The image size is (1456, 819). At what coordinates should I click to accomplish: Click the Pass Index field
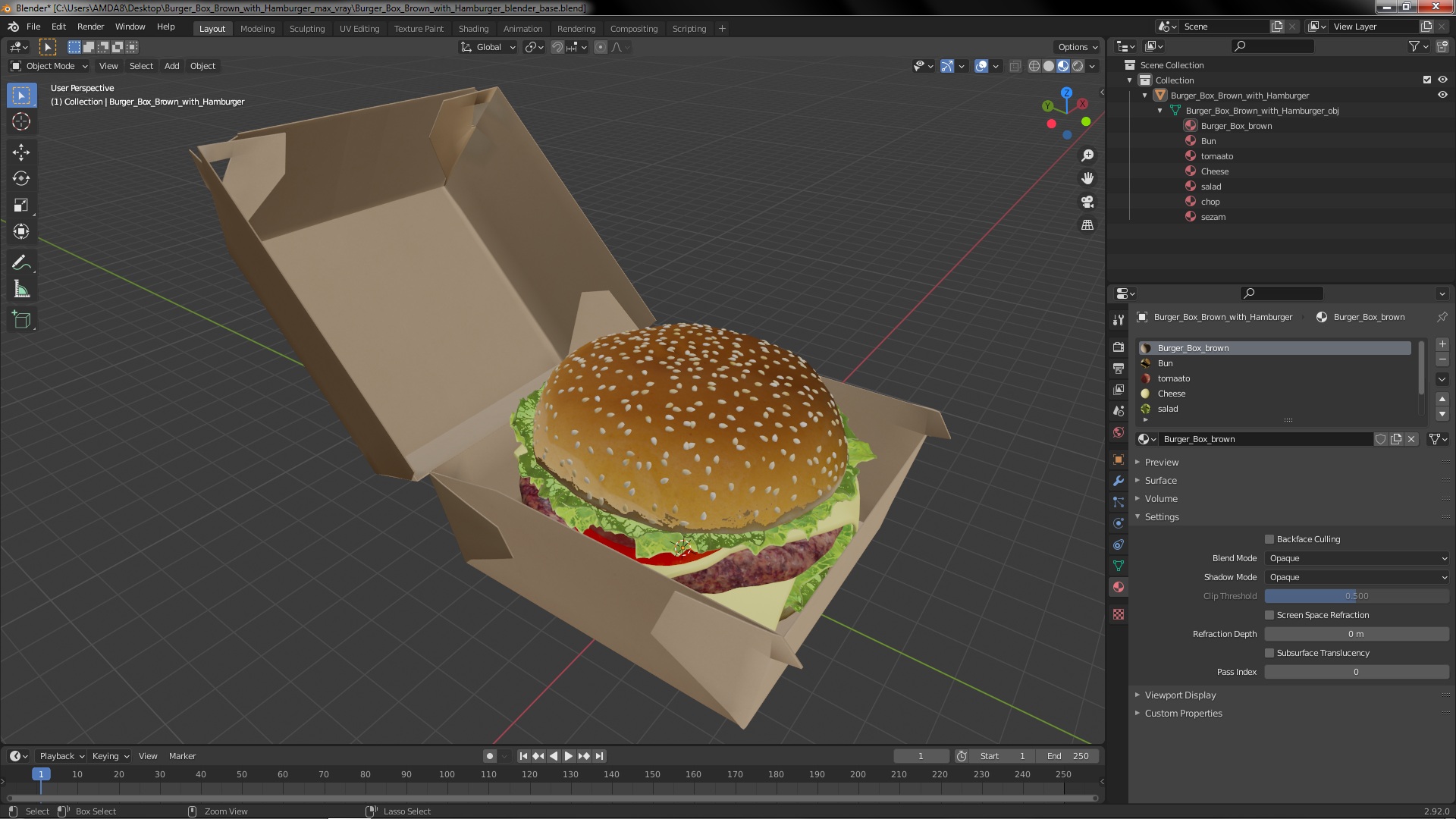tap(1357, 672)
